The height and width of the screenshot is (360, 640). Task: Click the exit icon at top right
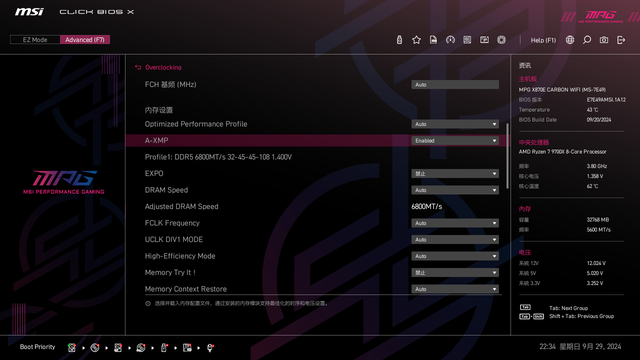click(621, 40)
